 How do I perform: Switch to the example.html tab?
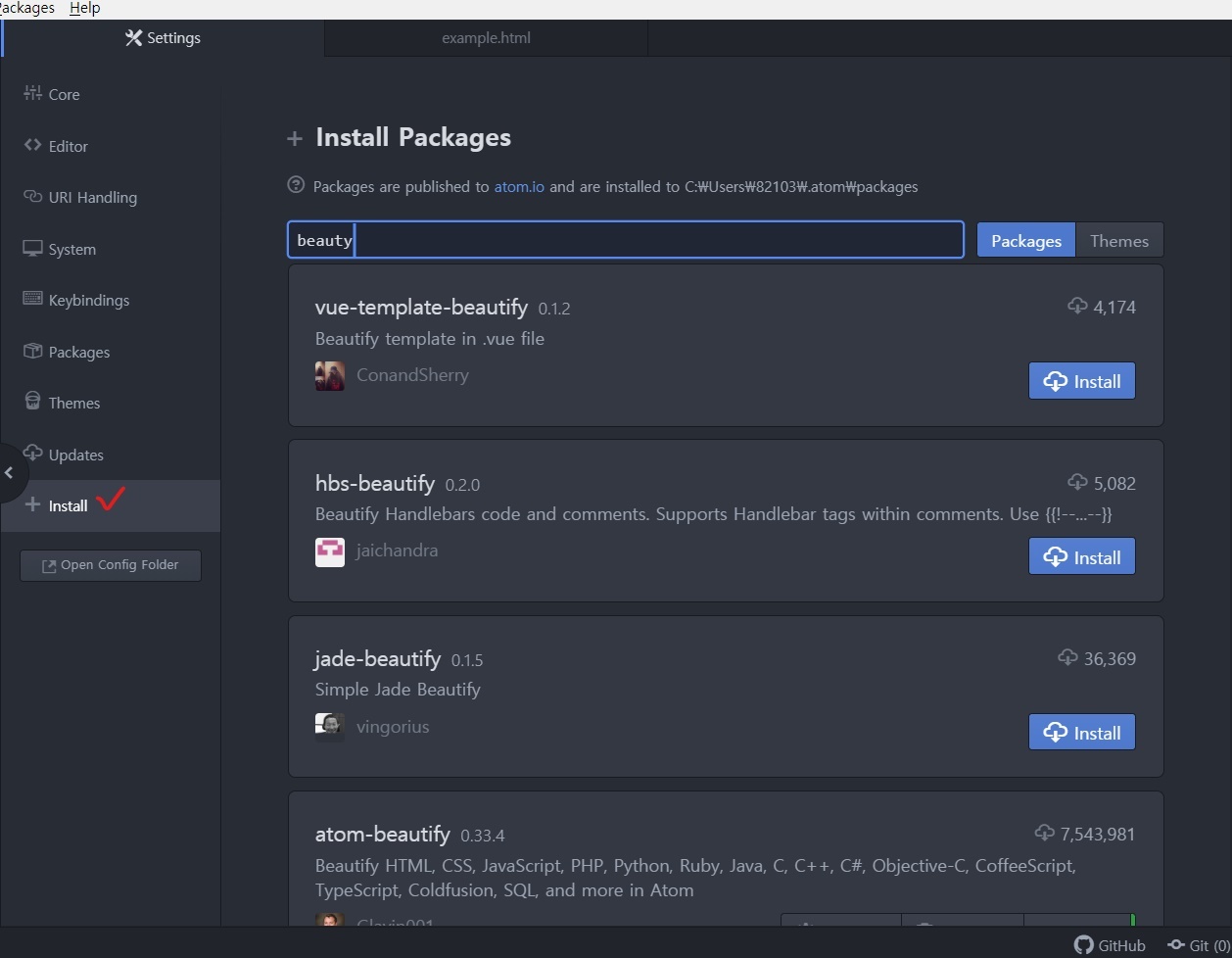(486, 38)
